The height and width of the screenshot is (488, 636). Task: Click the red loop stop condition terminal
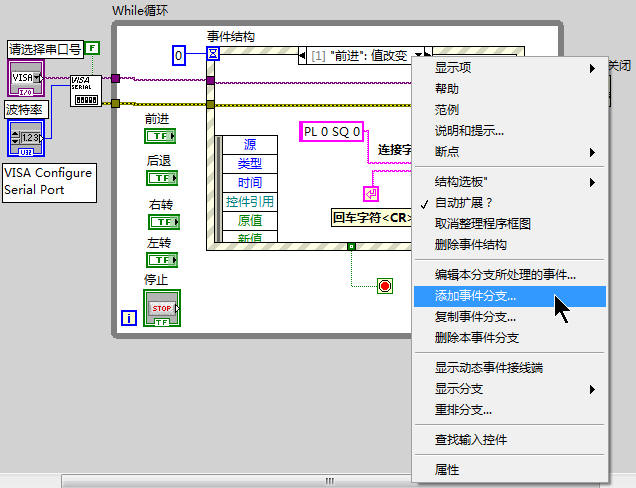pos(385,286)
